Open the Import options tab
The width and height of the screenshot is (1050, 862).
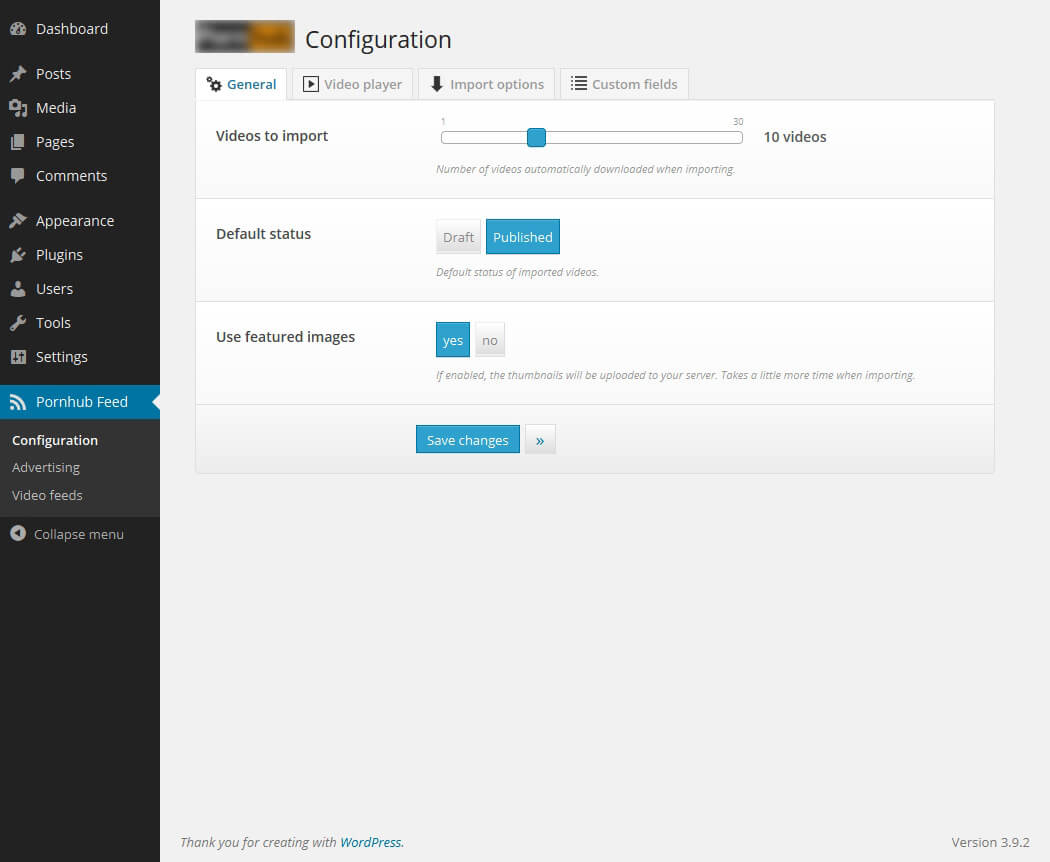(487, 84)
